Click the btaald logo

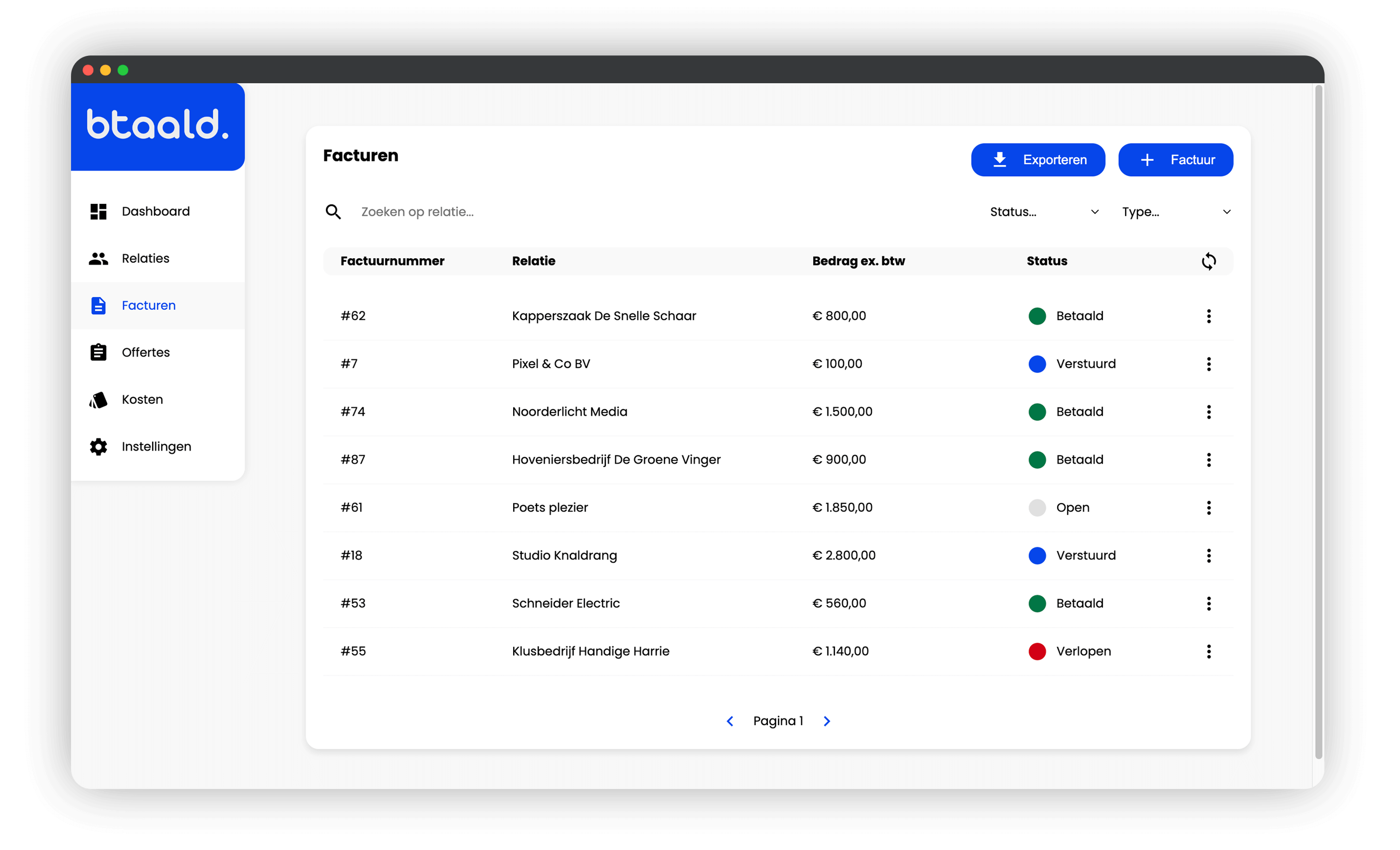(x=158, y=124)
